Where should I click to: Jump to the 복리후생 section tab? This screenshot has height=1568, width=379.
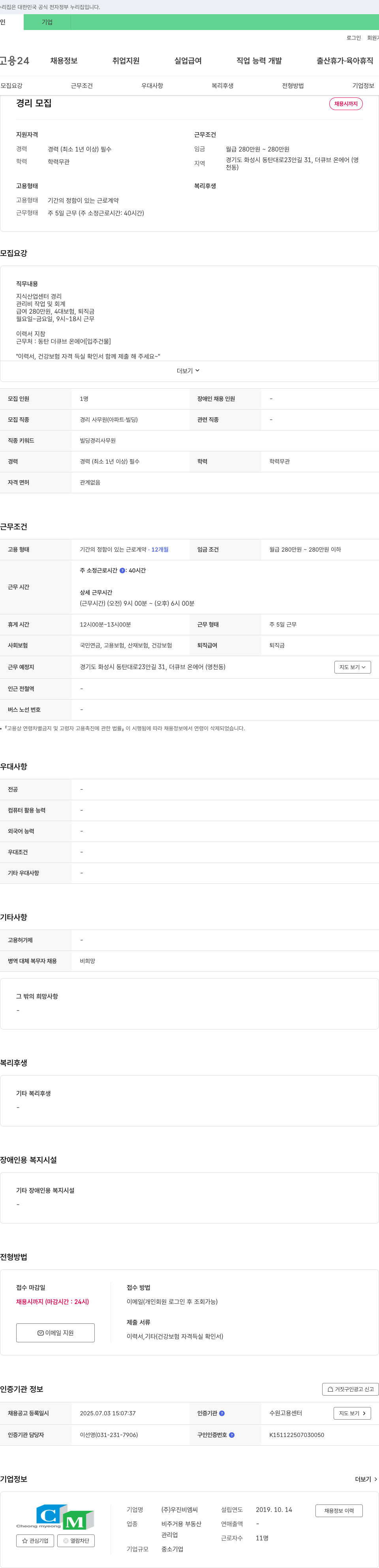coord(222,86)
